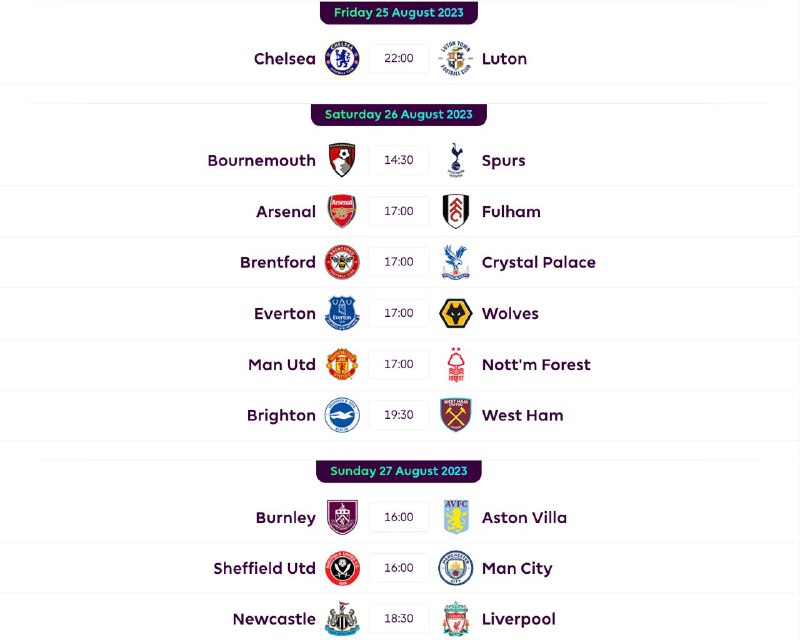
Task: Click the 18:30 Newcastle kickoff time
Action: (398, 620)
